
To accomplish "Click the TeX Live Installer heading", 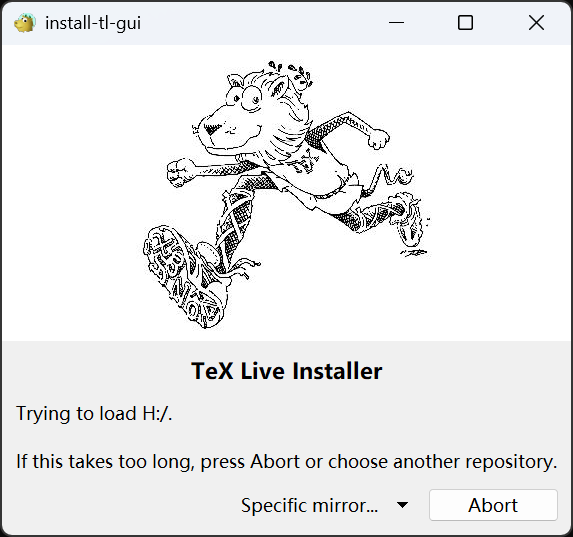I will (x=286, y=371).
